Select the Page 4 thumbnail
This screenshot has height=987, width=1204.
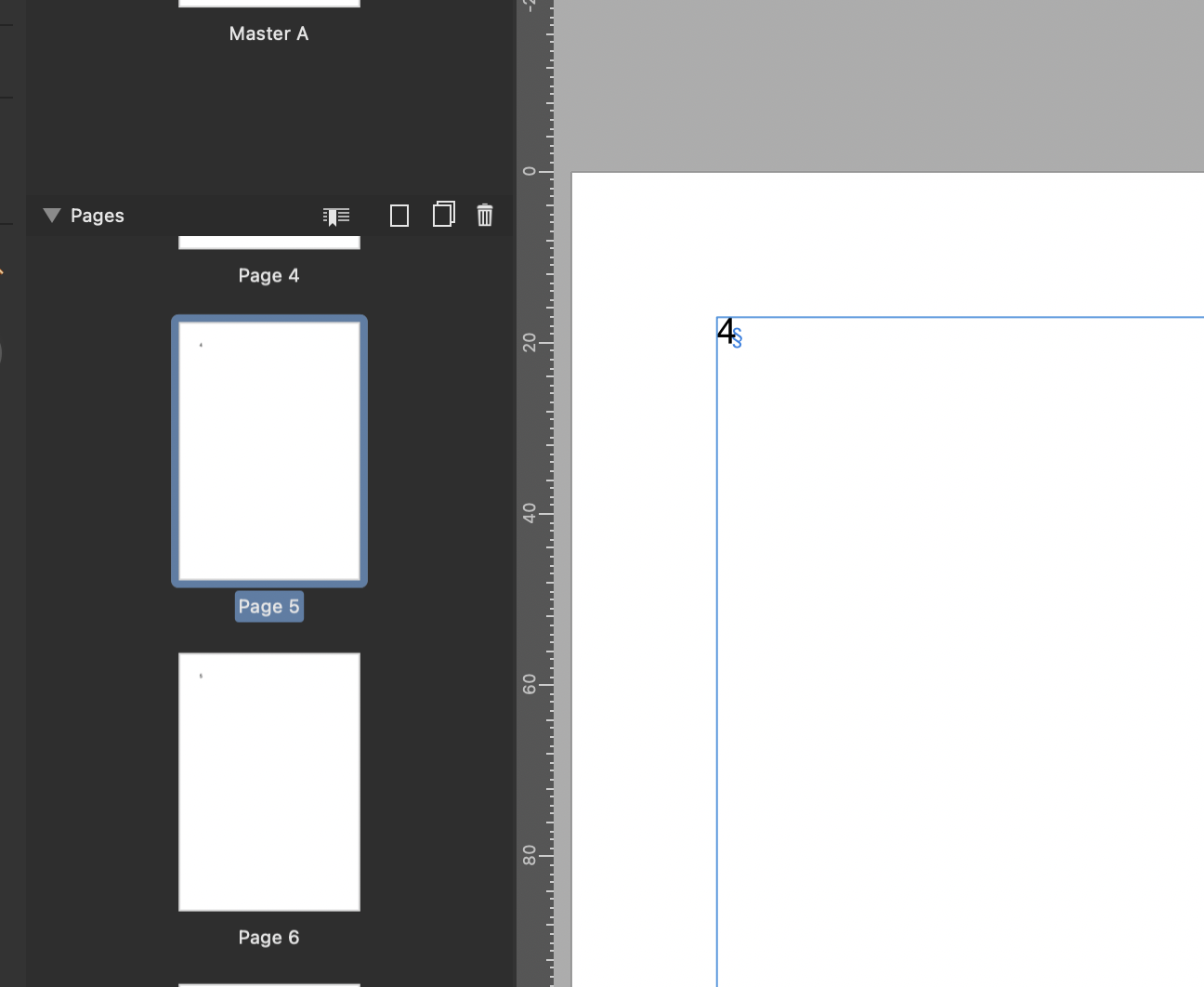point(268,240)
